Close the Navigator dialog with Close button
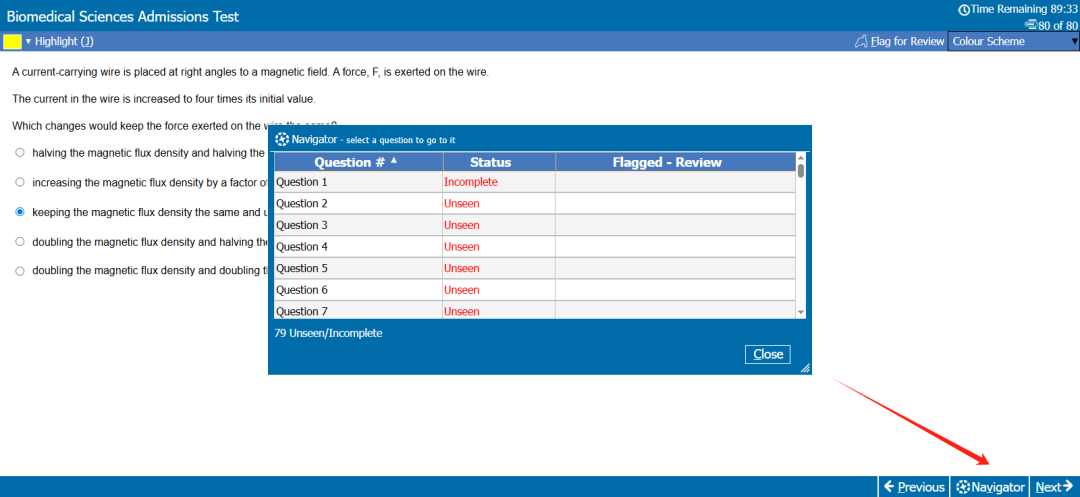Image resolution: width=1080 pixels, height=497 pixels. click(768, 354)
